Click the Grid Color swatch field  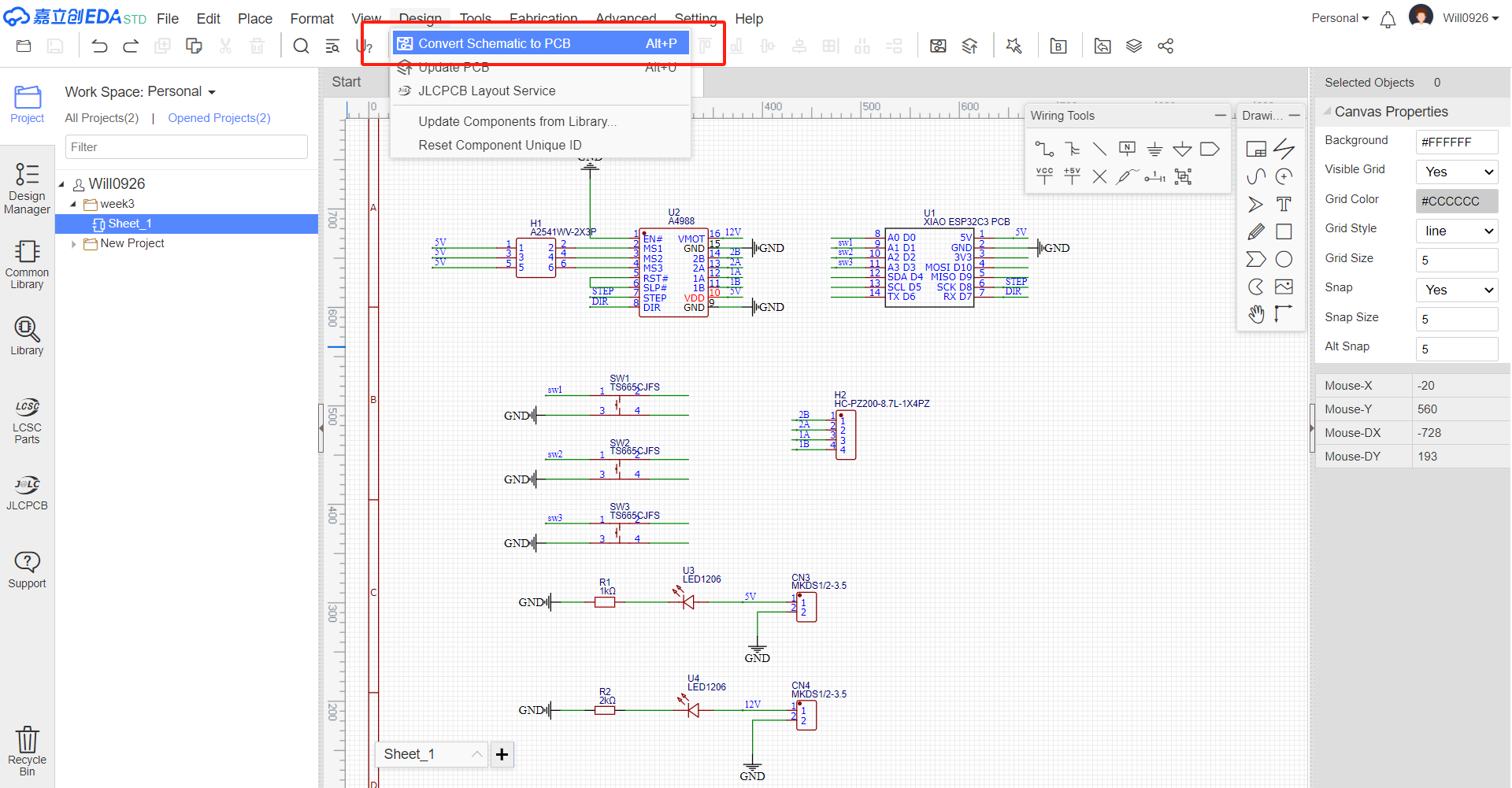[x=1456, y=201]
